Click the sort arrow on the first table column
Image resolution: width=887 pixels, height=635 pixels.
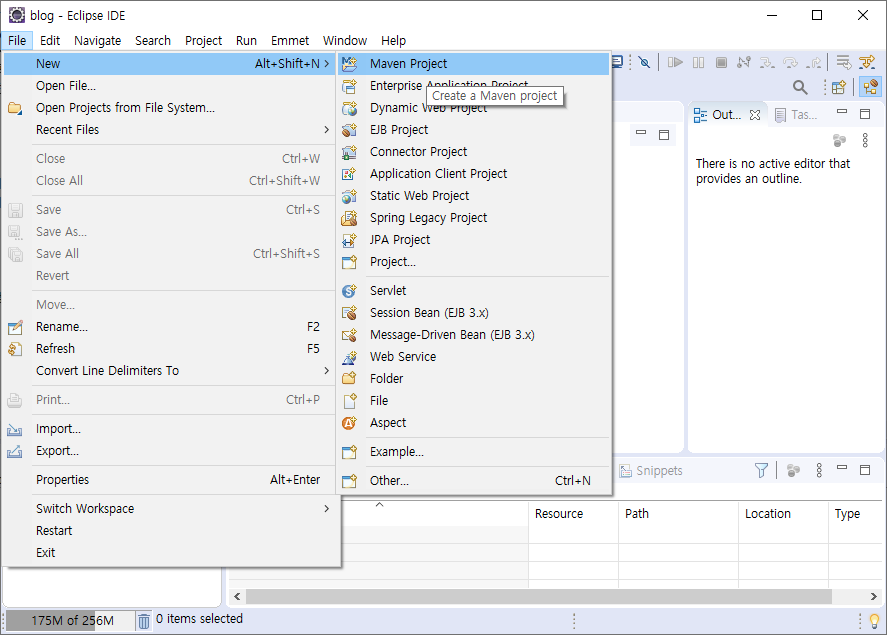380,504
